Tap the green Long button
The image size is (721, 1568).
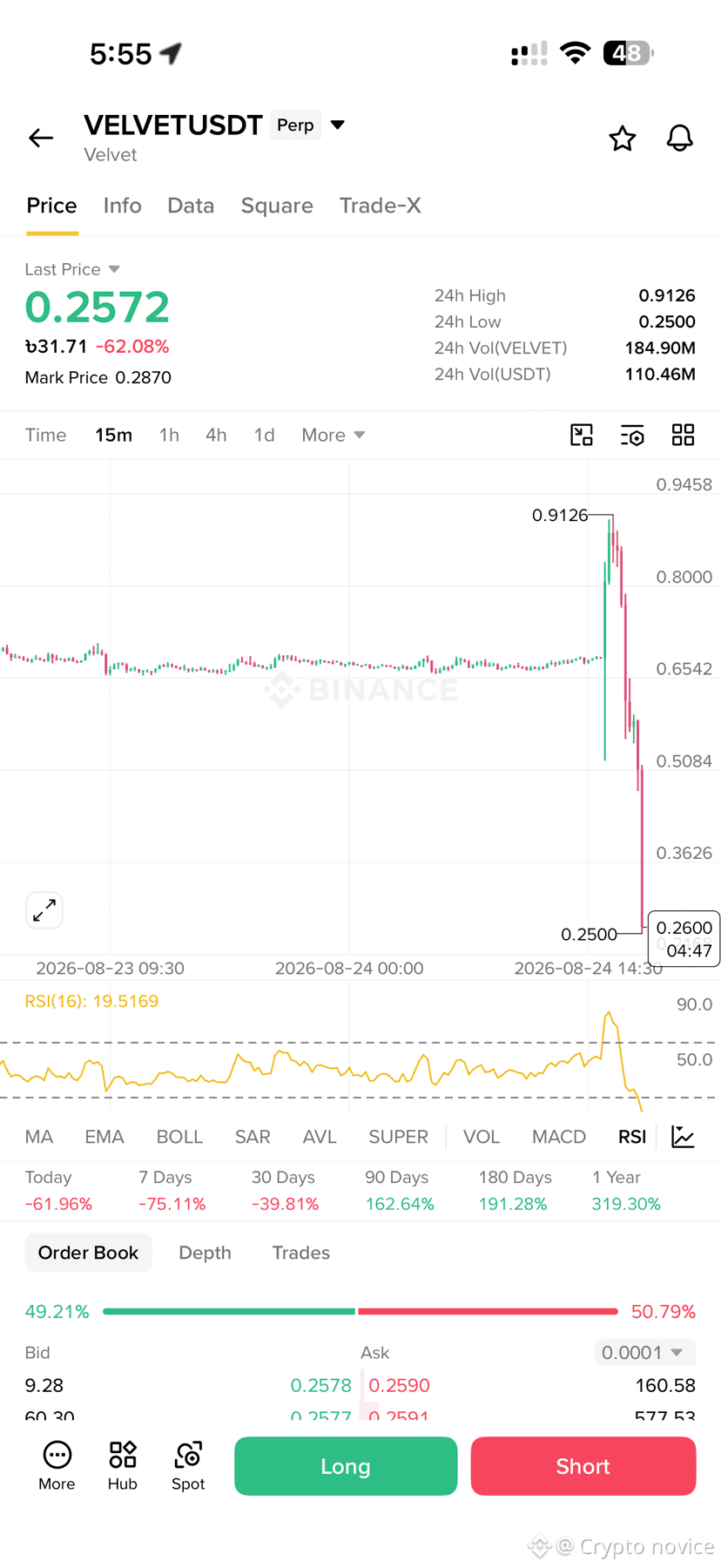tap(346, 1466)
